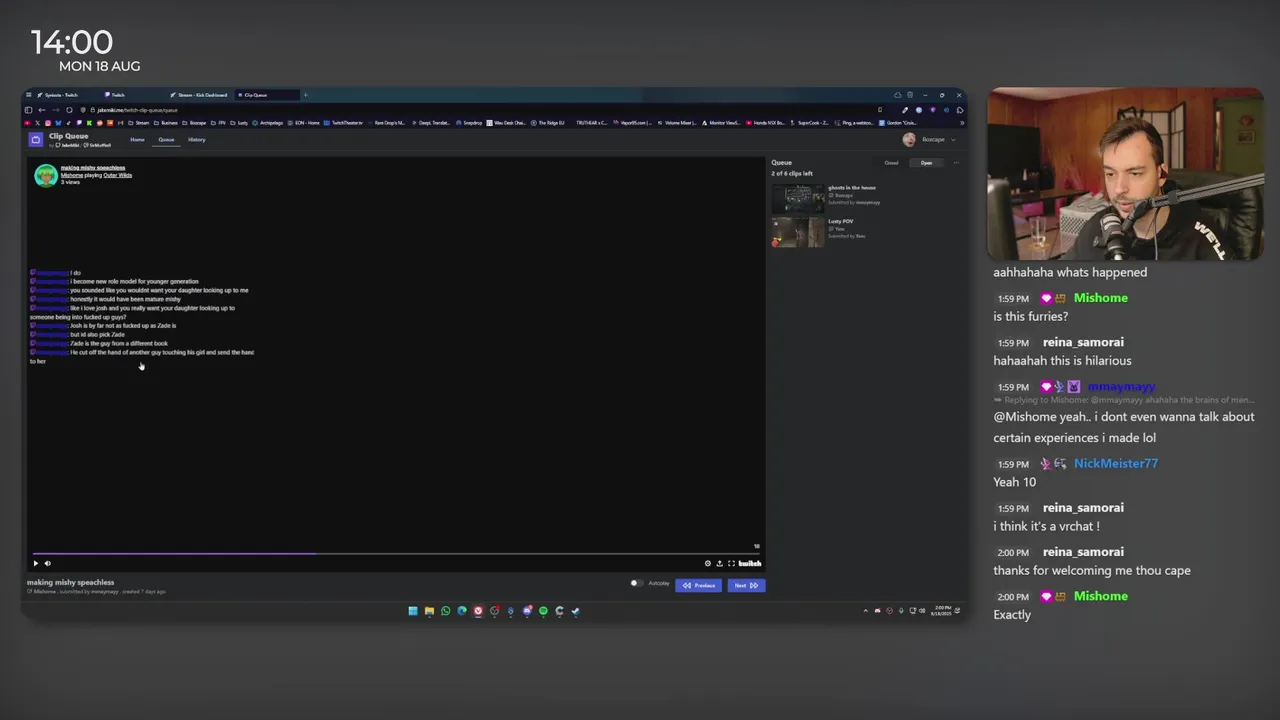Mute the clip volume speaker icon

click(47, 563)
